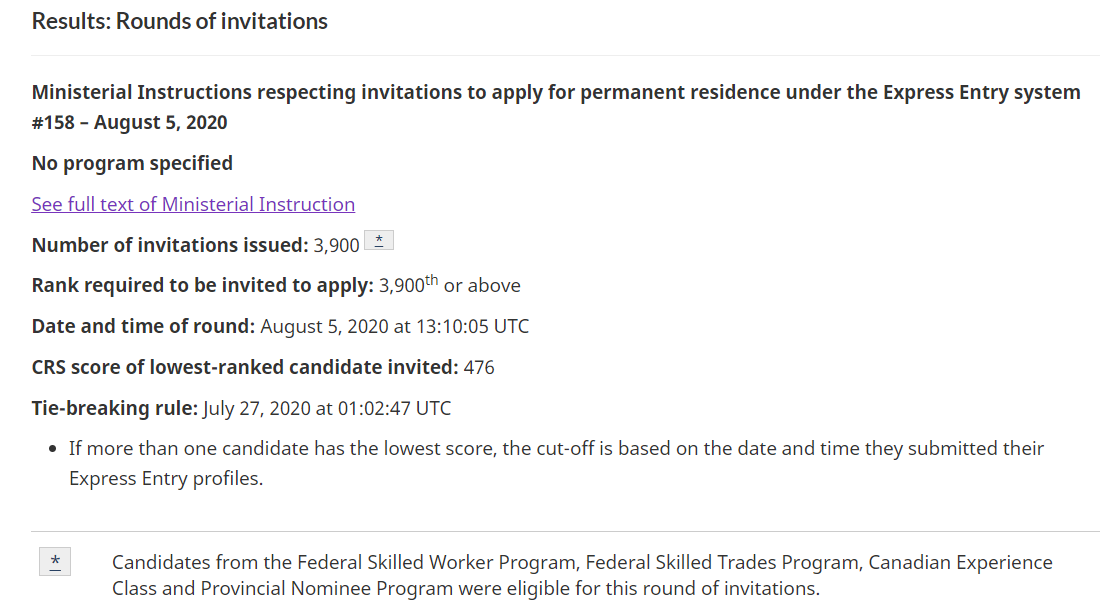
Task: Click the "Number of invitations issued" label
Action: 170,245
